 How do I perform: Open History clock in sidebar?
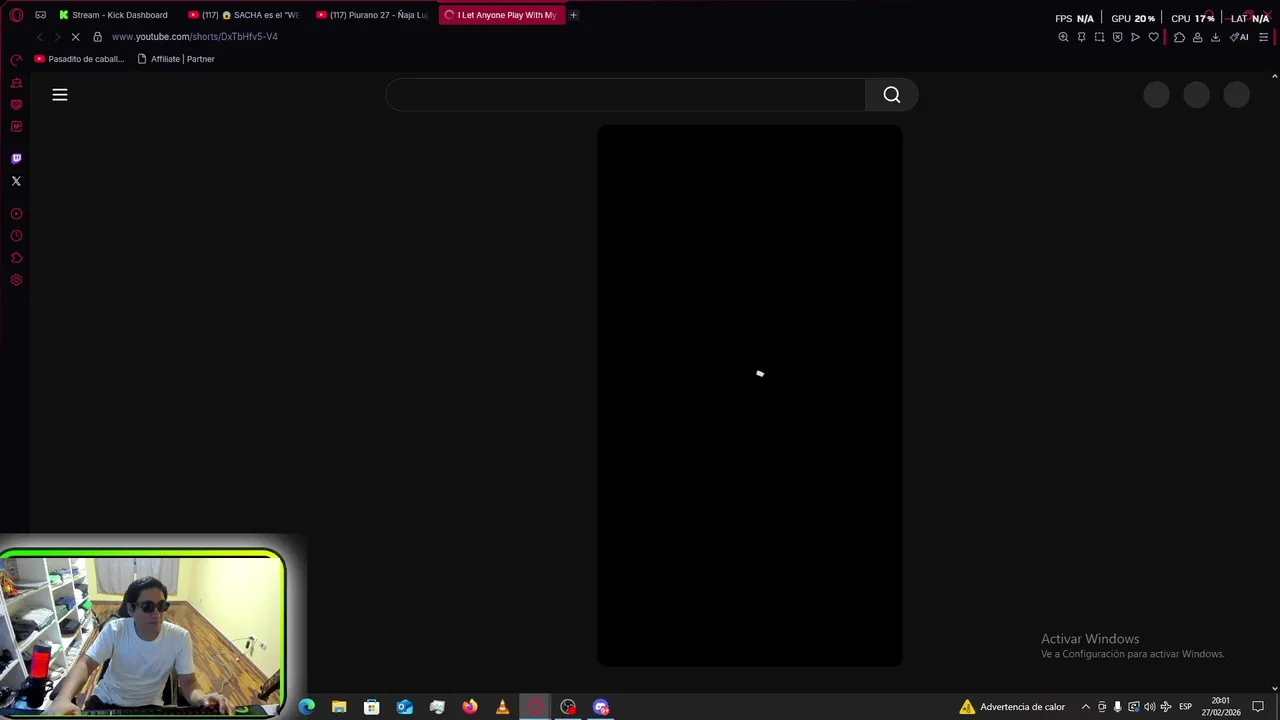16,236
